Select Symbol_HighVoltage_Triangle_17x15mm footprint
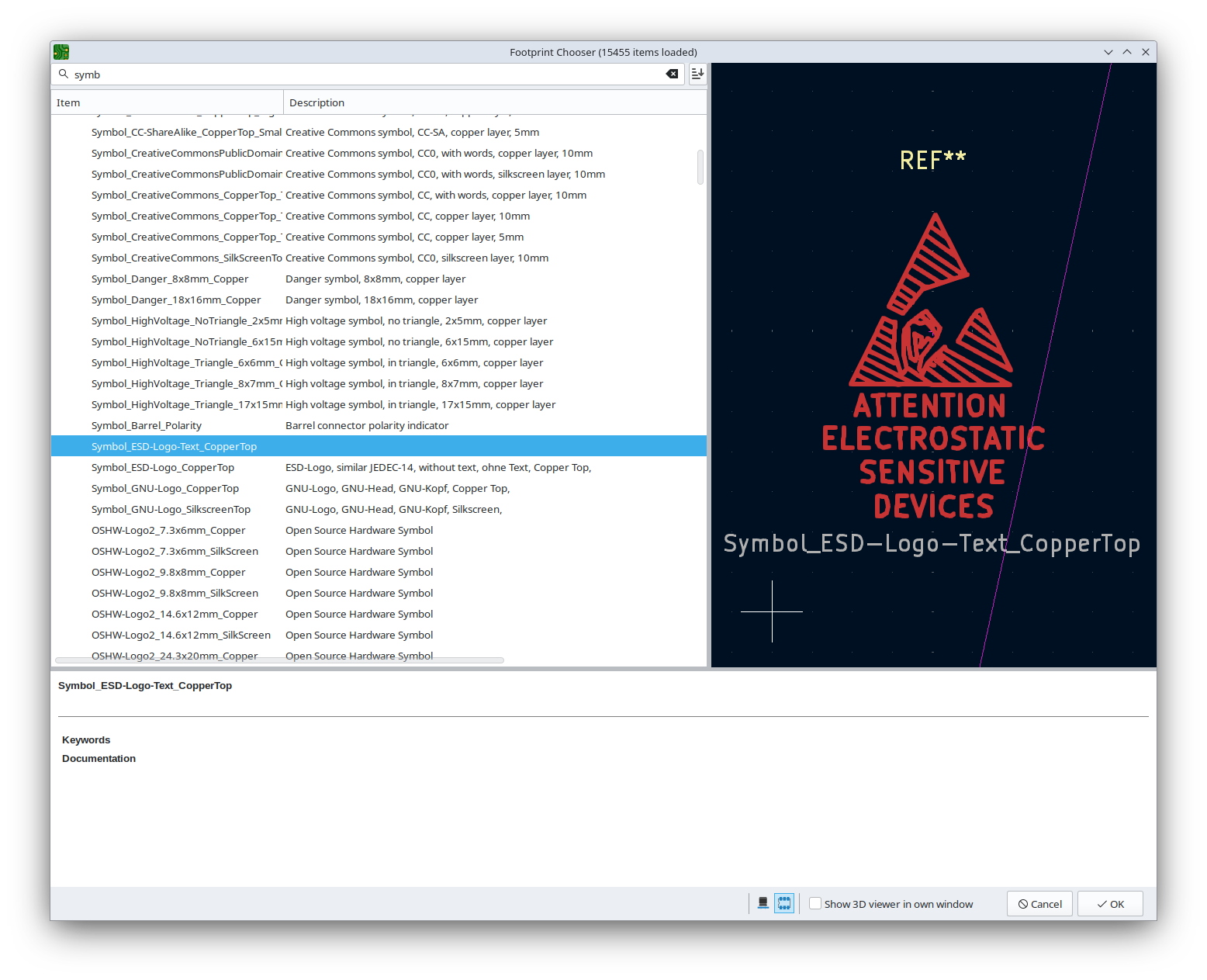Screen dimensions: 1207x980 point(379,404)
